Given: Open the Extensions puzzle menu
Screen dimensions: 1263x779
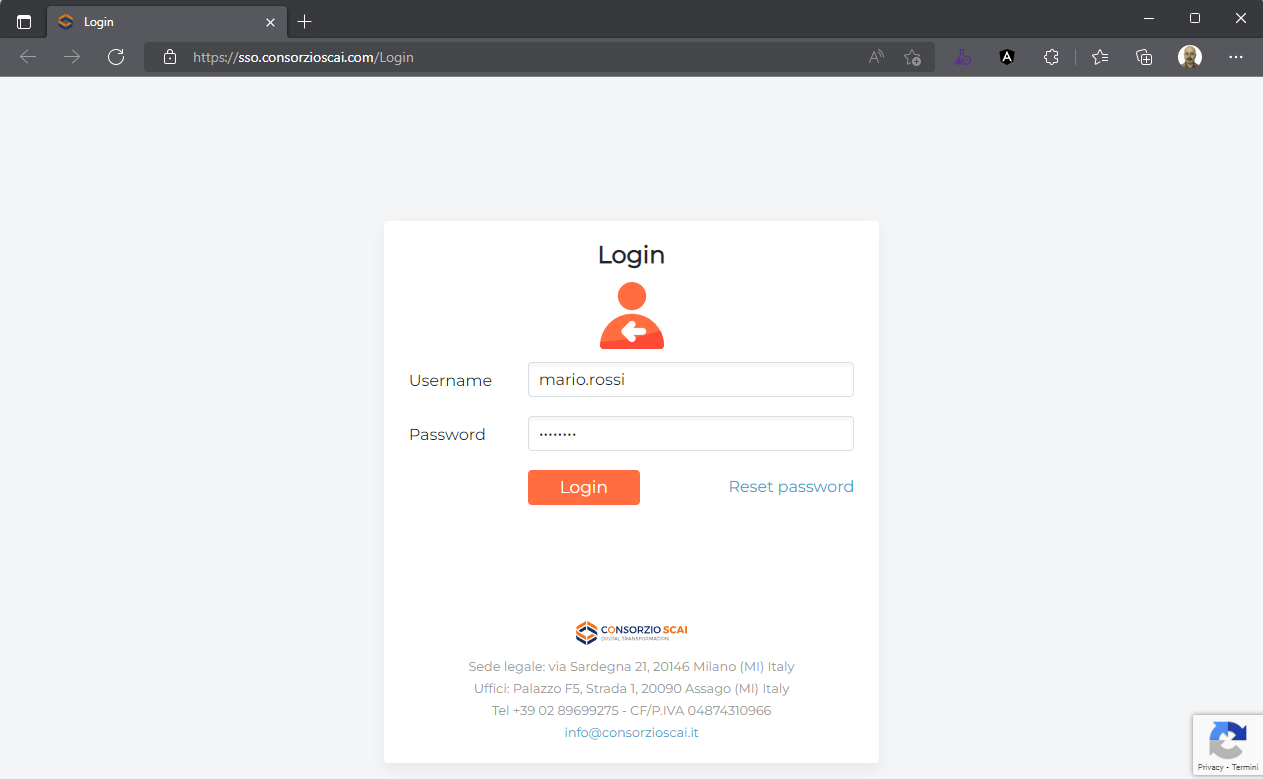Looking at the screenshot, I should point(1051,57).
